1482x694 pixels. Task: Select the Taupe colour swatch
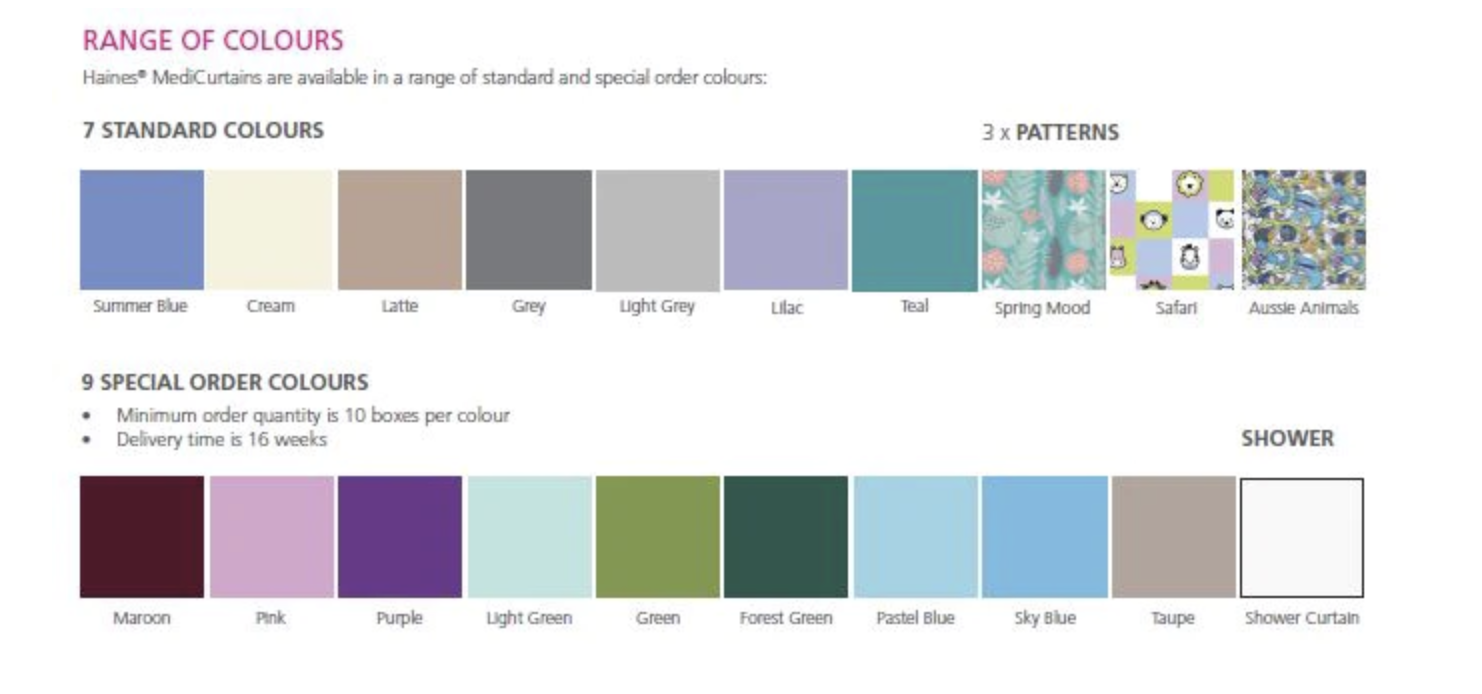click(x=1174, y=537)
